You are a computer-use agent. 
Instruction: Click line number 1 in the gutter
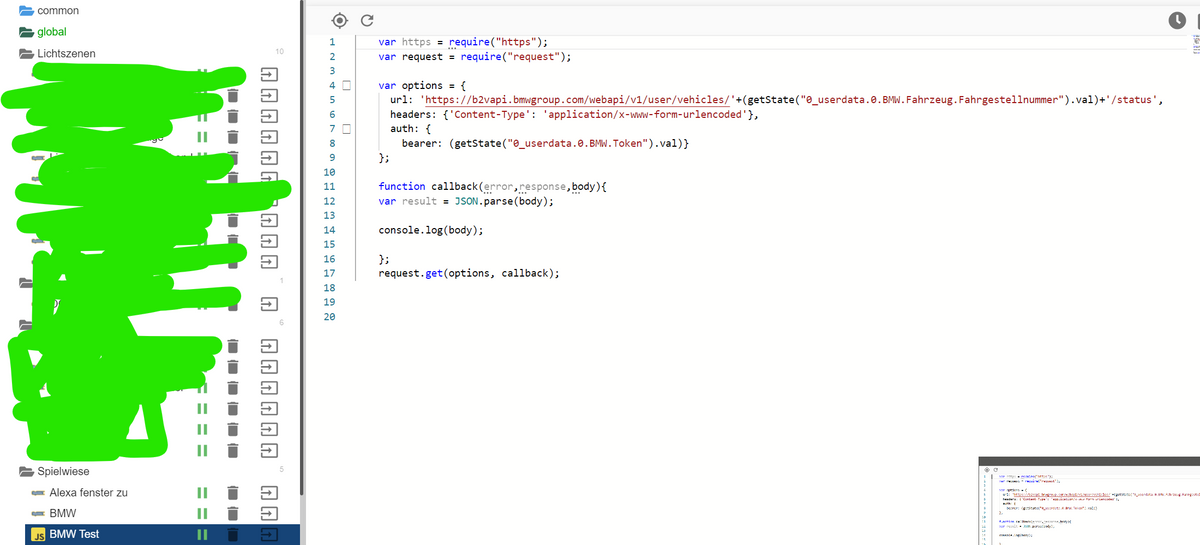click(x=332, y=42)
